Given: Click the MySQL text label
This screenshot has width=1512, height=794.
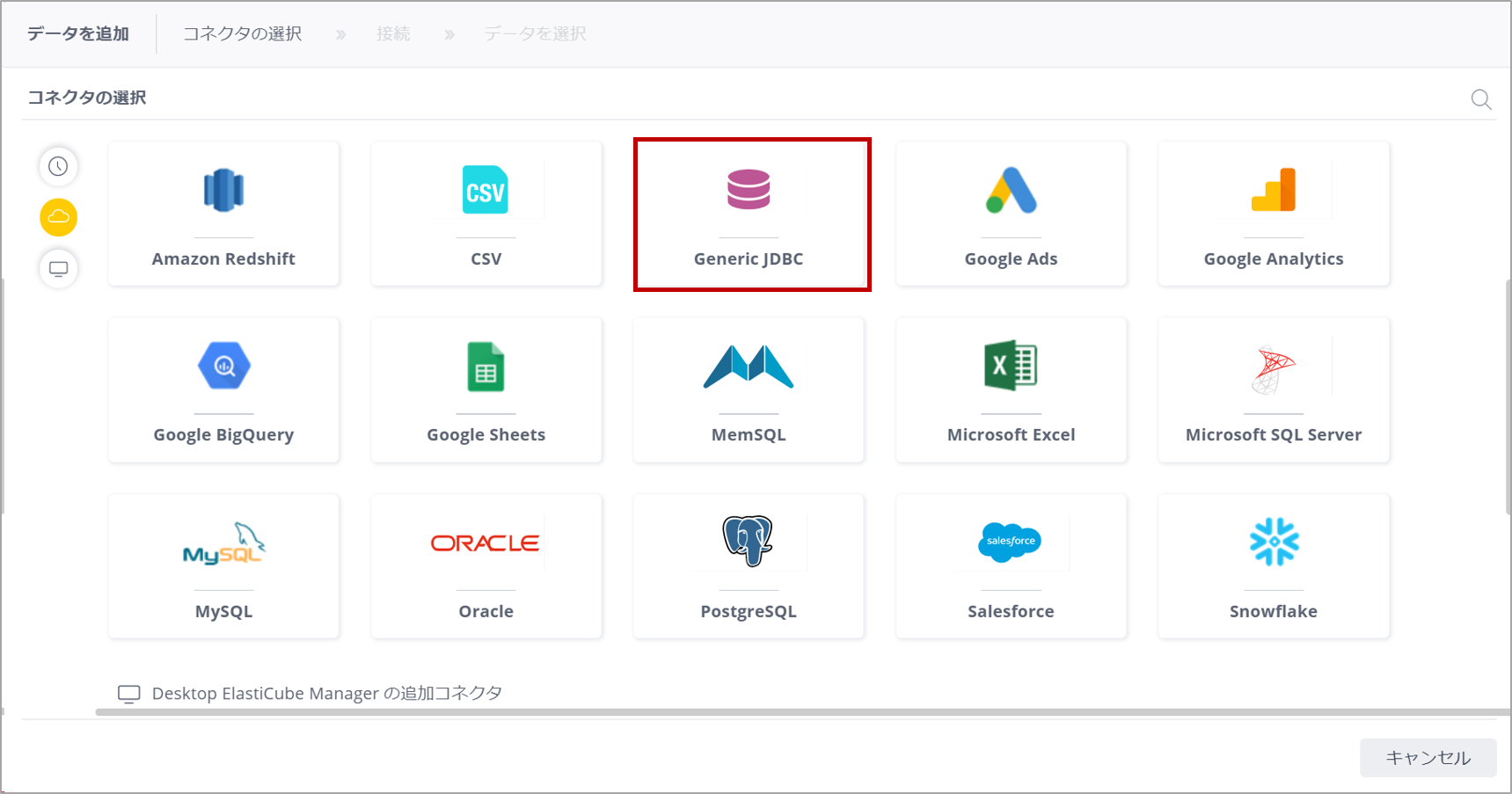Looking at the screenshot, I should click(x=223, y=611).
